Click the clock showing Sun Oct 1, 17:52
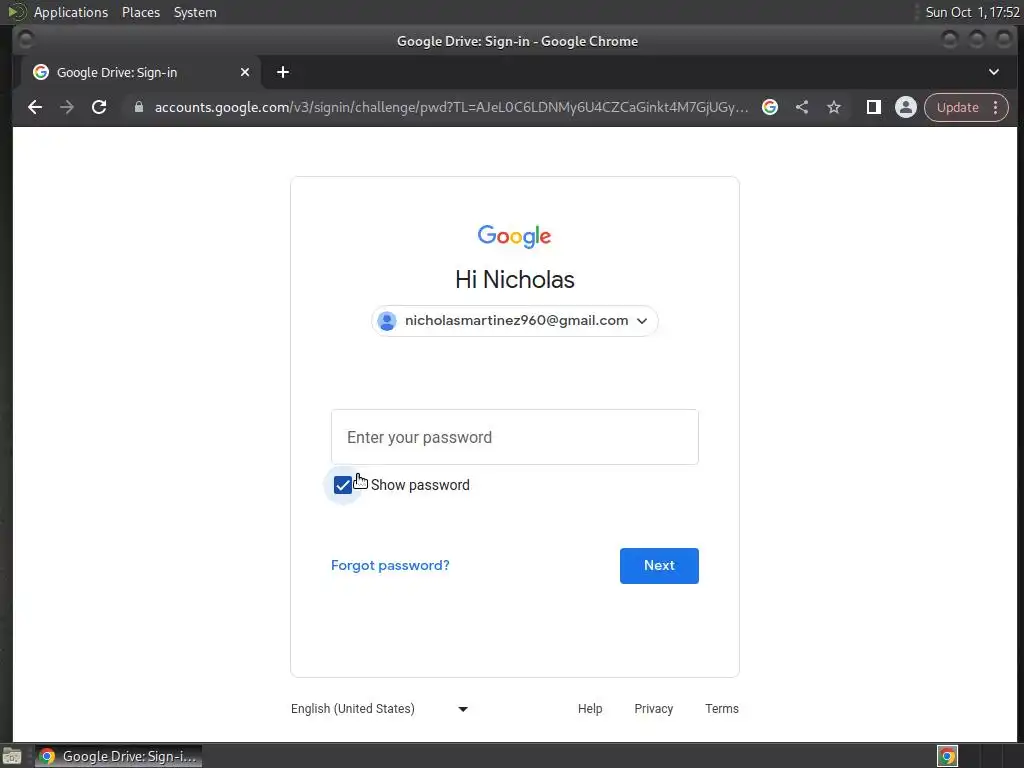The image size is (1024, 768). click(972, 12)
